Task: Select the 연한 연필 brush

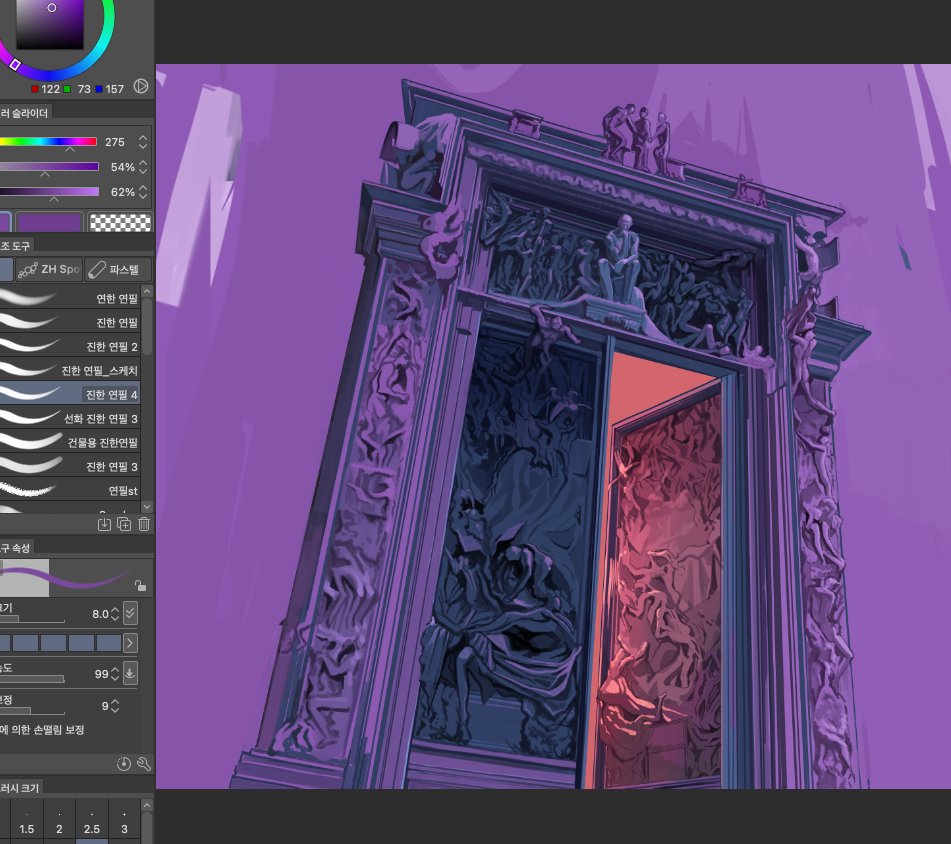Action: point(70,298)
